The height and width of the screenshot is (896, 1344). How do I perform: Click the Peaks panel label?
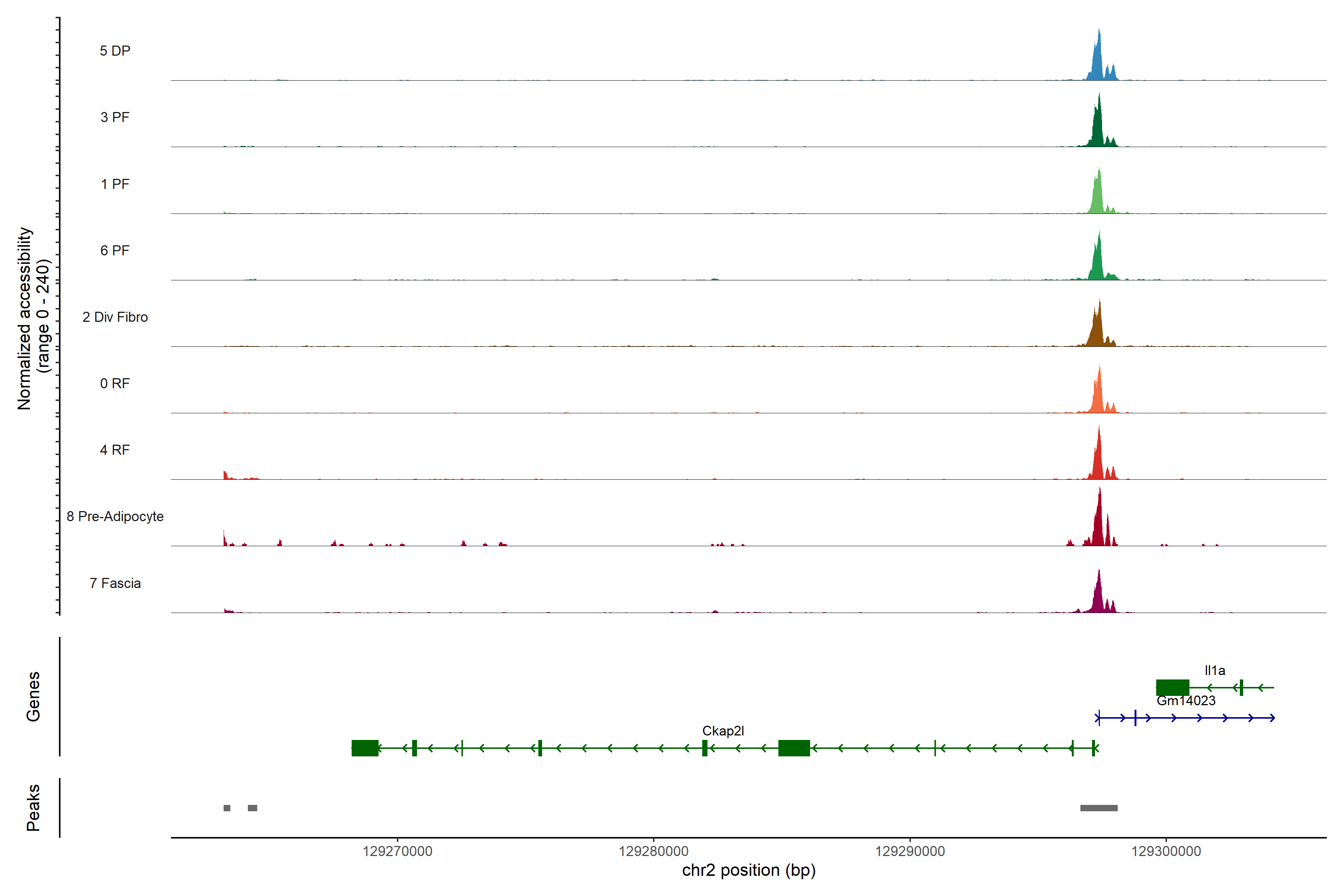[33, 808]
